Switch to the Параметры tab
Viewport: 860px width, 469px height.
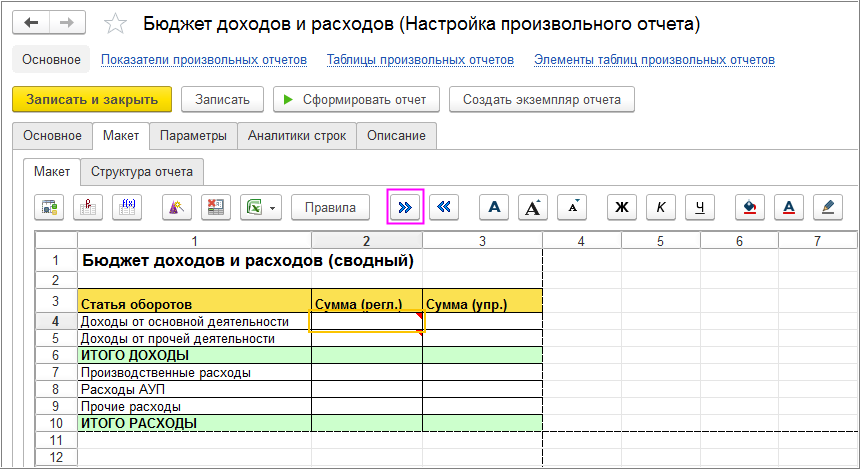point(193,135)
